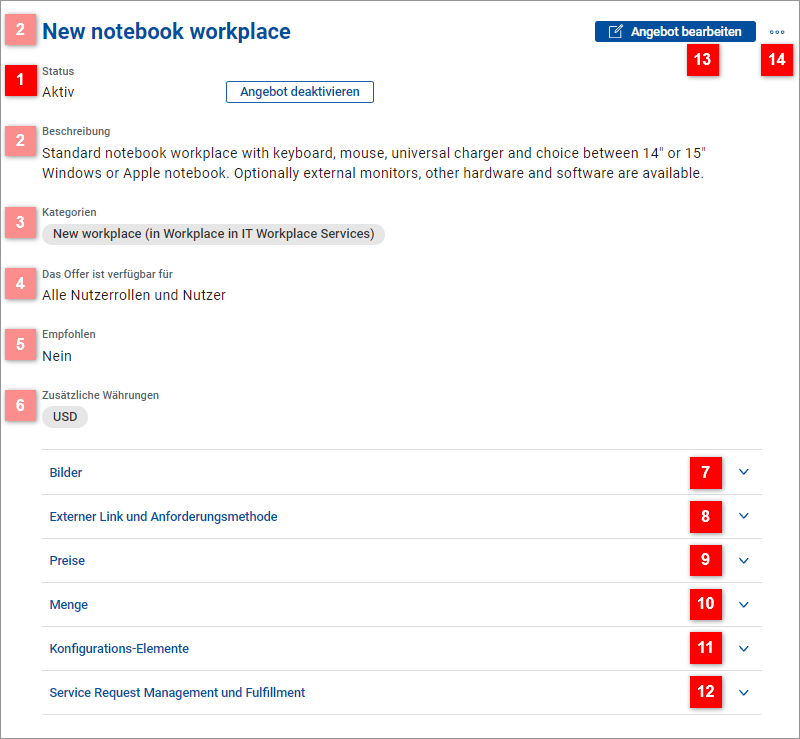800x739 pixels.
Task: Open the Preise section heading
Action: [67, 561]
